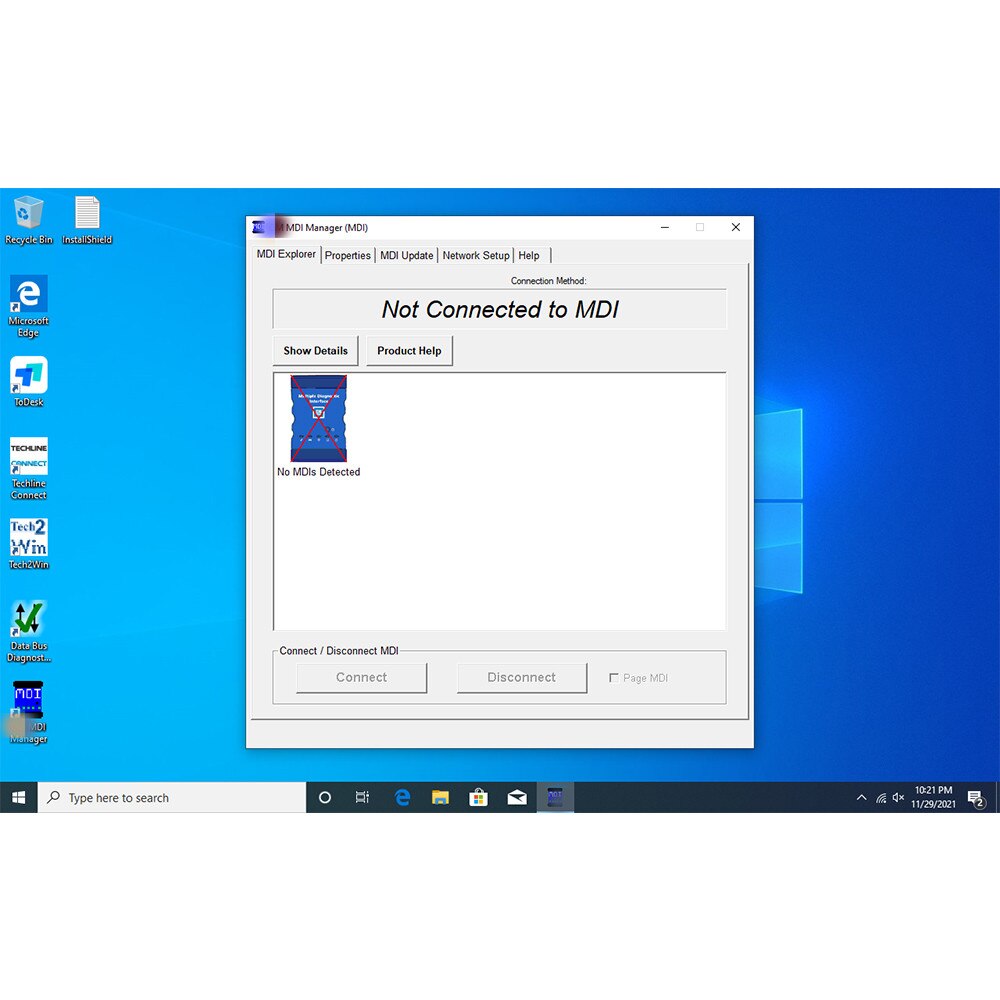Open the Recycle Bin icon
Screen dimensions: 1000x1000
(x=28, y=214)
